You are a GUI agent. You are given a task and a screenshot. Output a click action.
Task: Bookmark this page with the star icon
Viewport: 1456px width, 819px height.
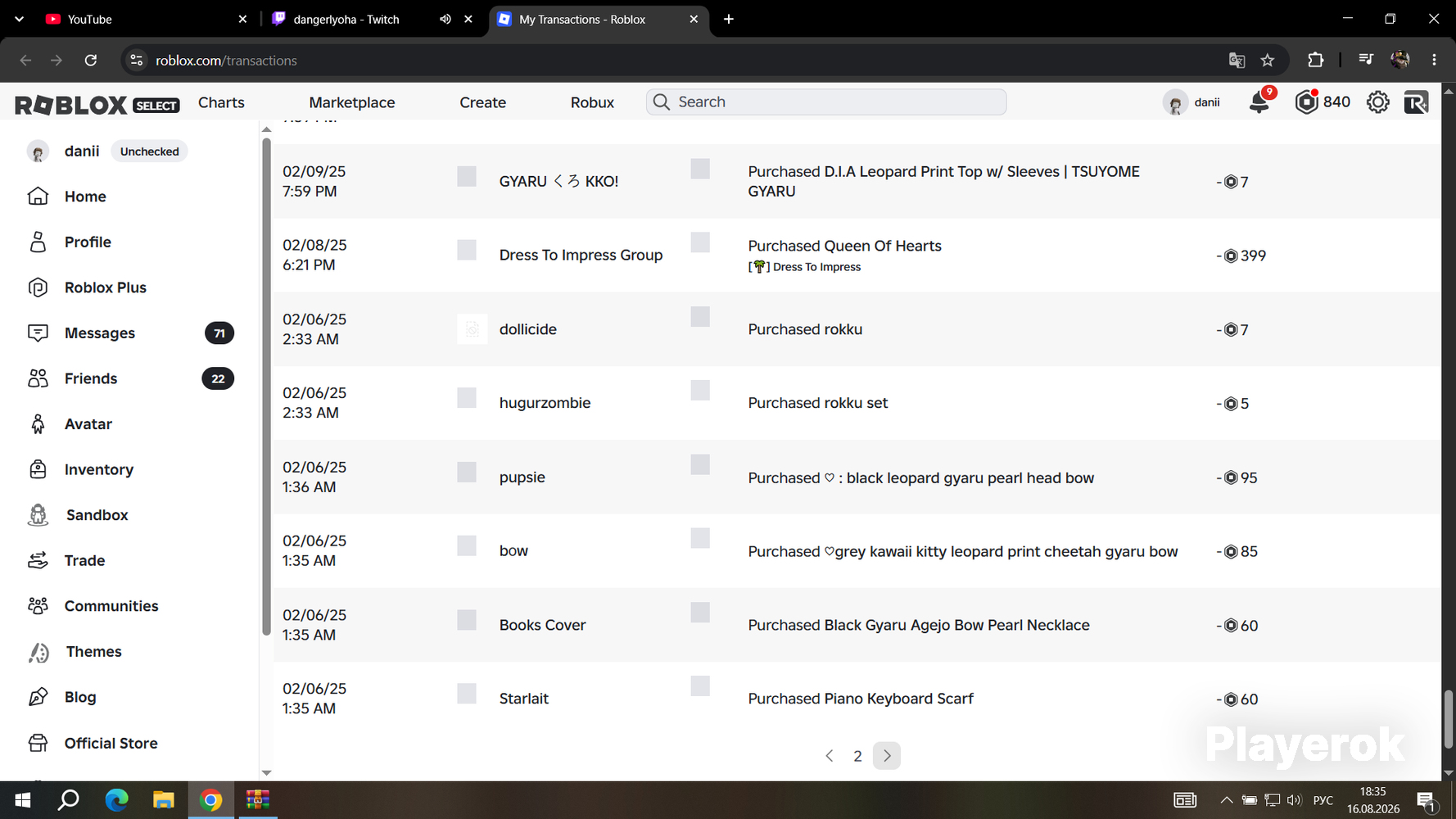(x=1268, y=61)
